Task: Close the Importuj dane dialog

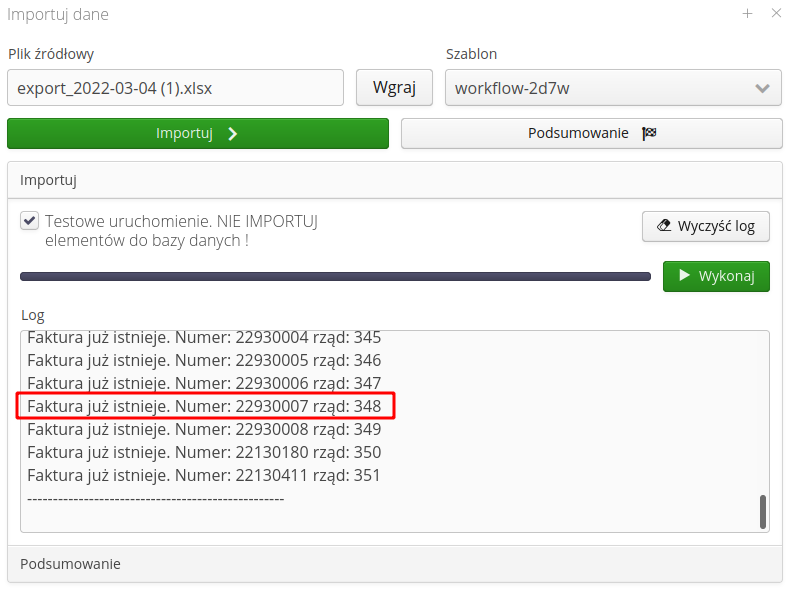Action: point(776,14)
